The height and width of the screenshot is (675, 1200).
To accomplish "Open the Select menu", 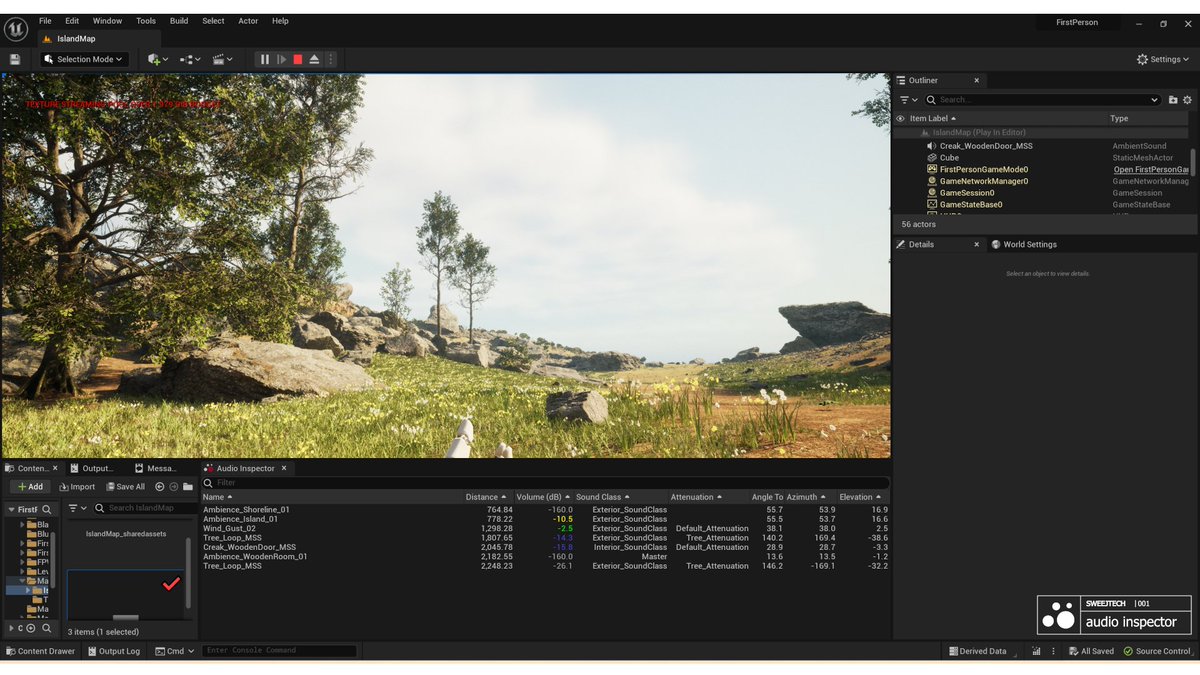I will 213,21.
